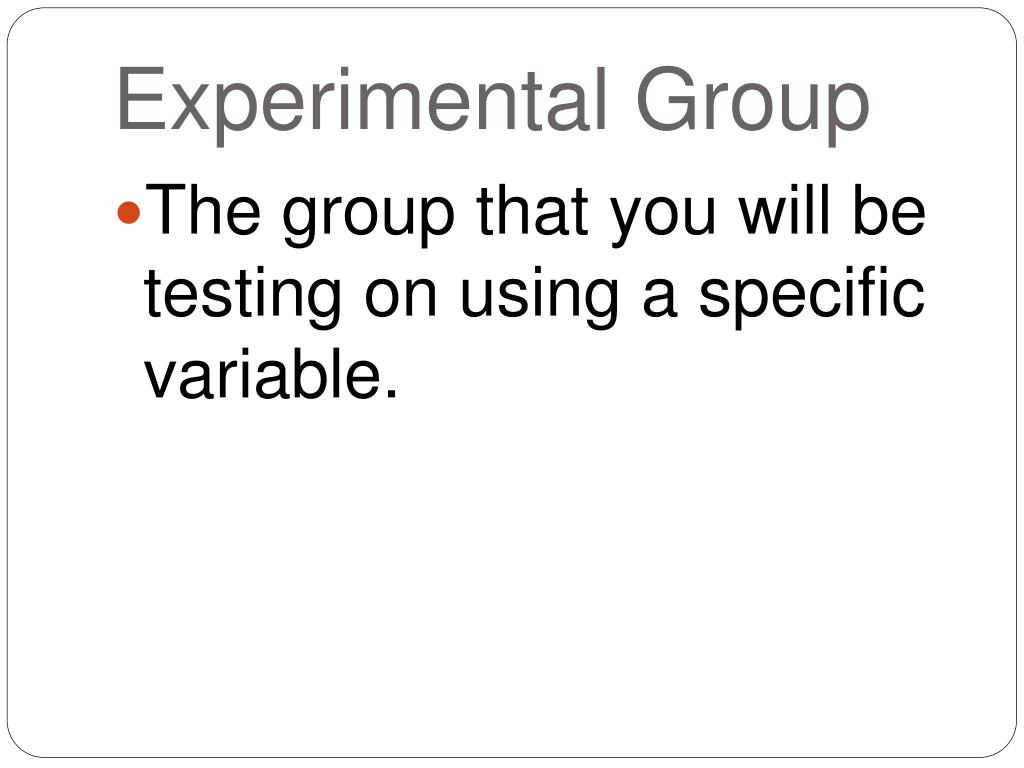The width and height of the screenshot is (1024, 768).
Task: Click the word "specific" in the second line
Action: 812,297
